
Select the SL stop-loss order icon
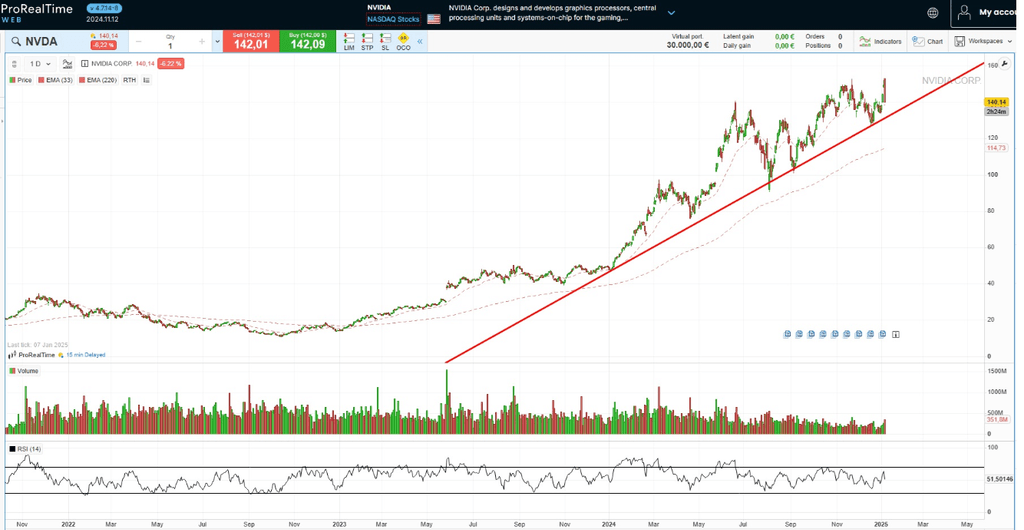pos(385,41)
